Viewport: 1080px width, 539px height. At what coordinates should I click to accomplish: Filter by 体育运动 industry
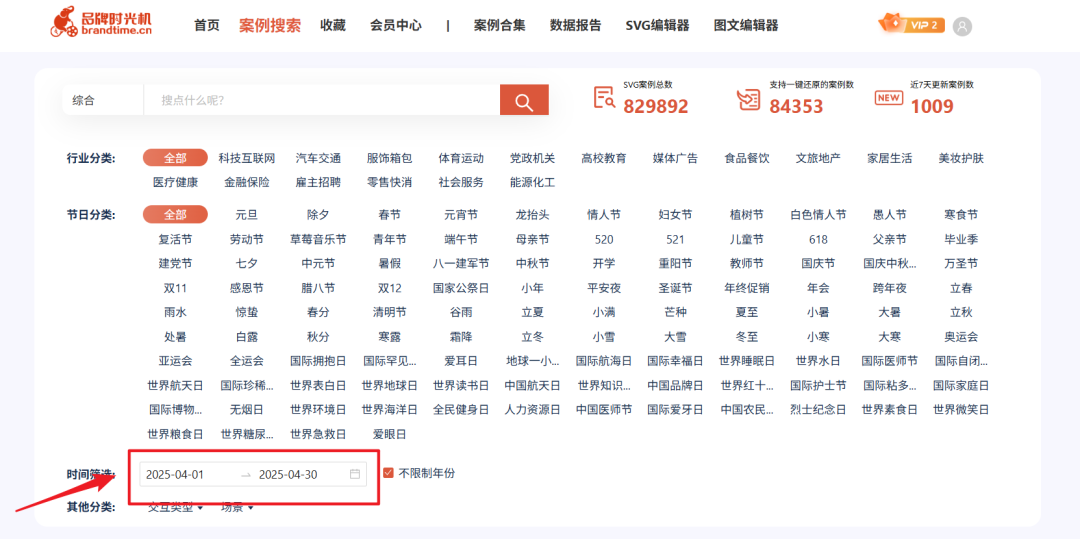point(461,158)
